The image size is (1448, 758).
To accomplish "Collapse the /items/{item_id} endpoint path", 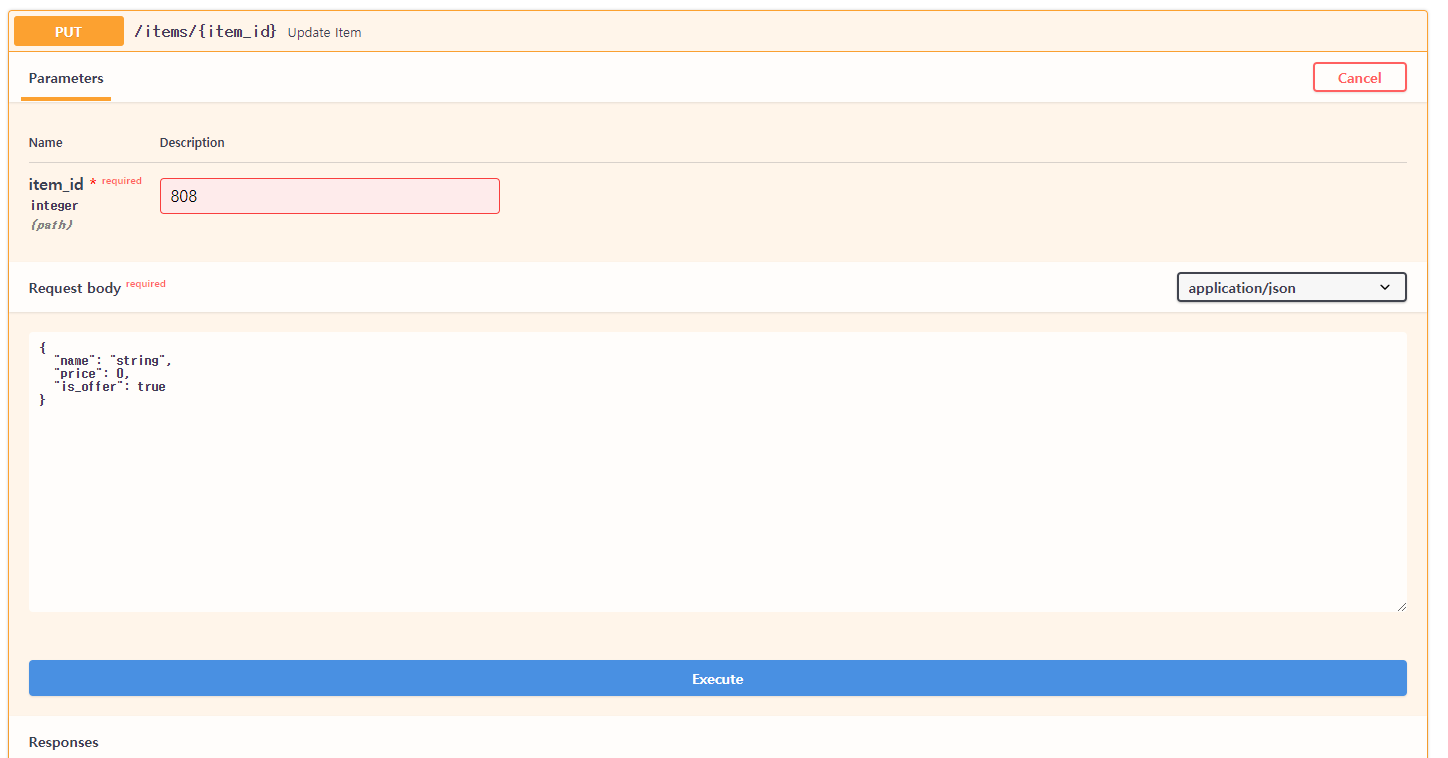I will tap(205, 31).
